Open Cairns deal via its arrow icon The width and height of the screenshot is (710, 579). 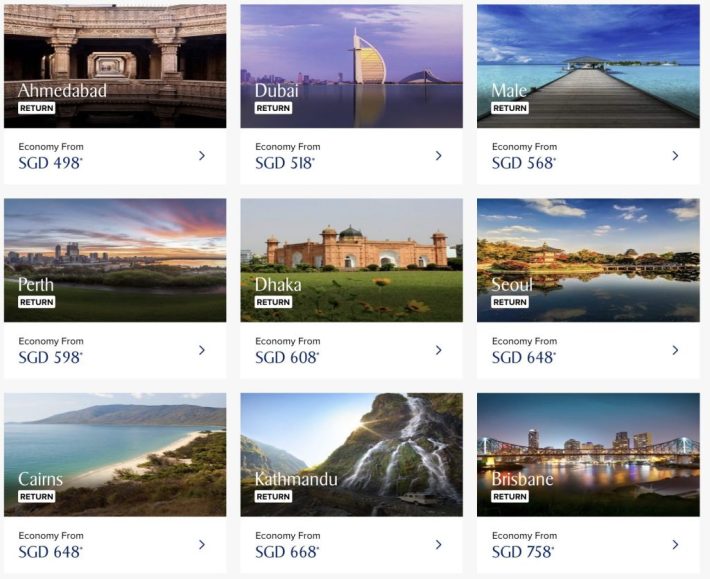pos(201,545)
